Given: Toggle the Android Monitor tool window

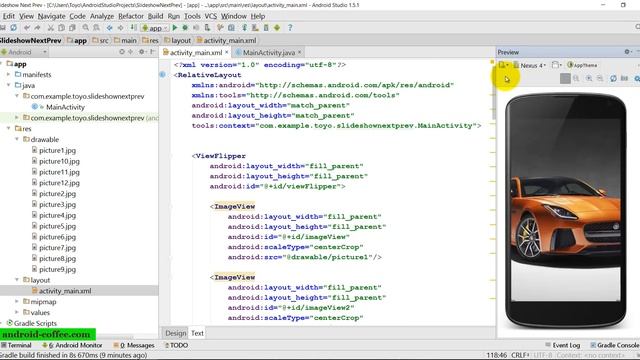Looking at the screenshot, I should pos(72,345).
